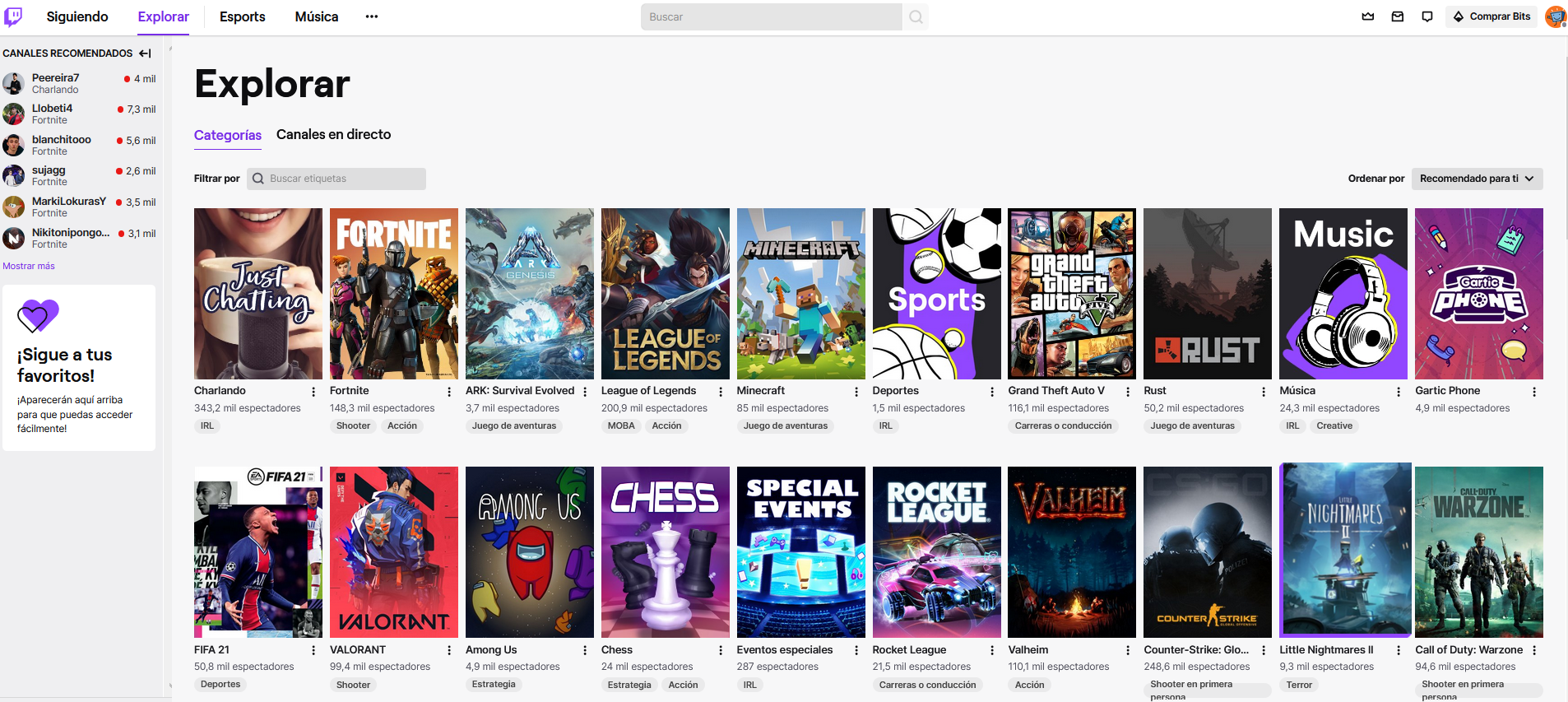Open options menu for Grand Theft Auto V
The image size is (1568, 702).
click(1128, 392)
